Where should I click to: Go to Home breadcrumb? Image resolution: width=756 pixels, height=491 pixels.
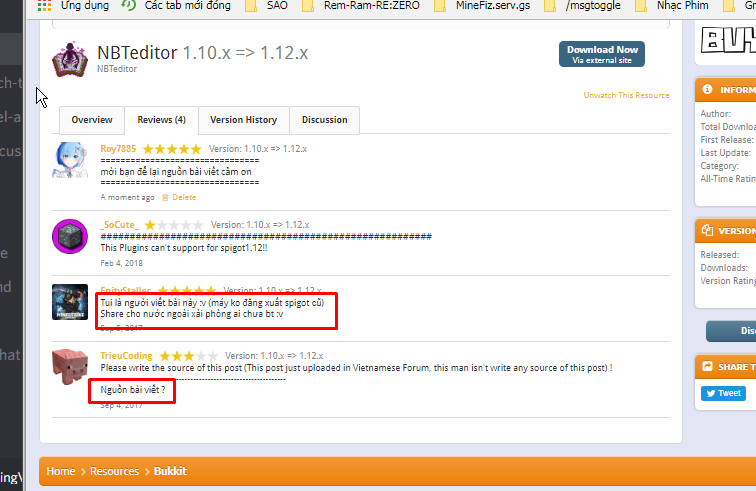pos(61,471)
